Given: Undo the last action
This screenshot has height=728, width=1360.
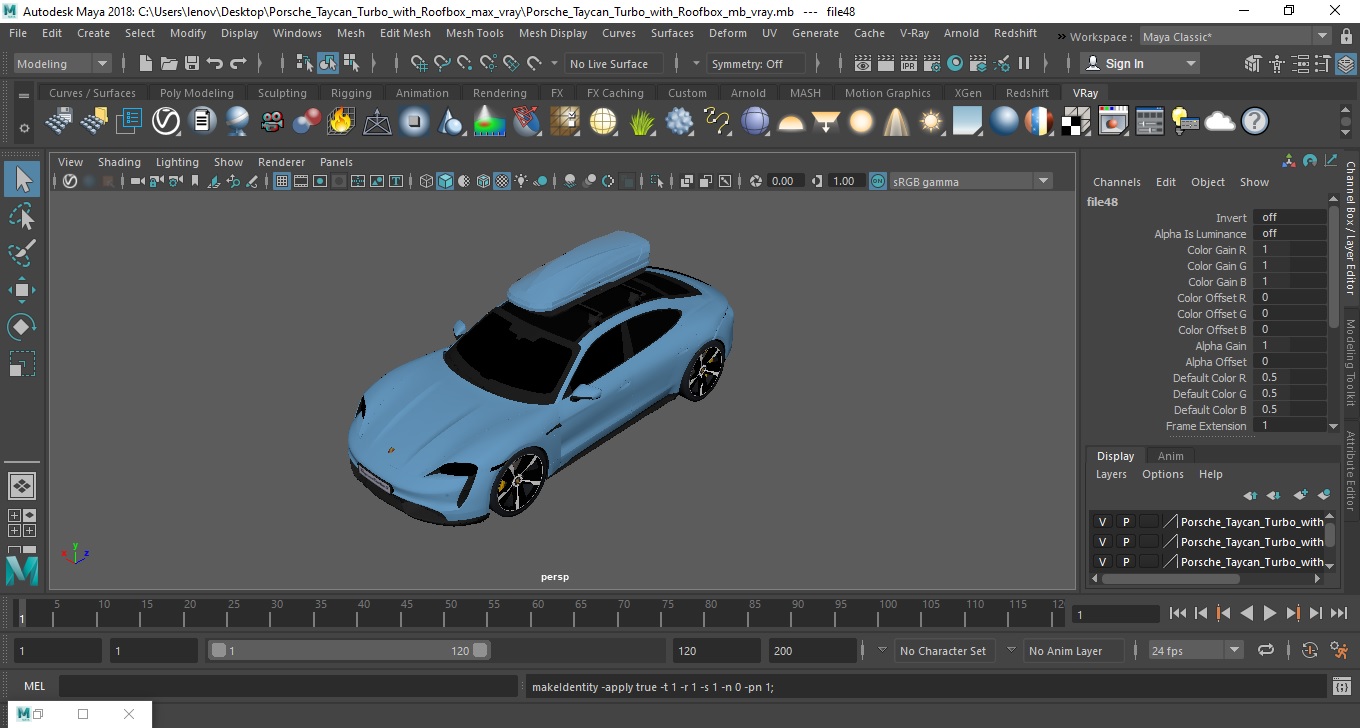Looking at the screenshot, I should pyautogui.click(x=215, y=63).
